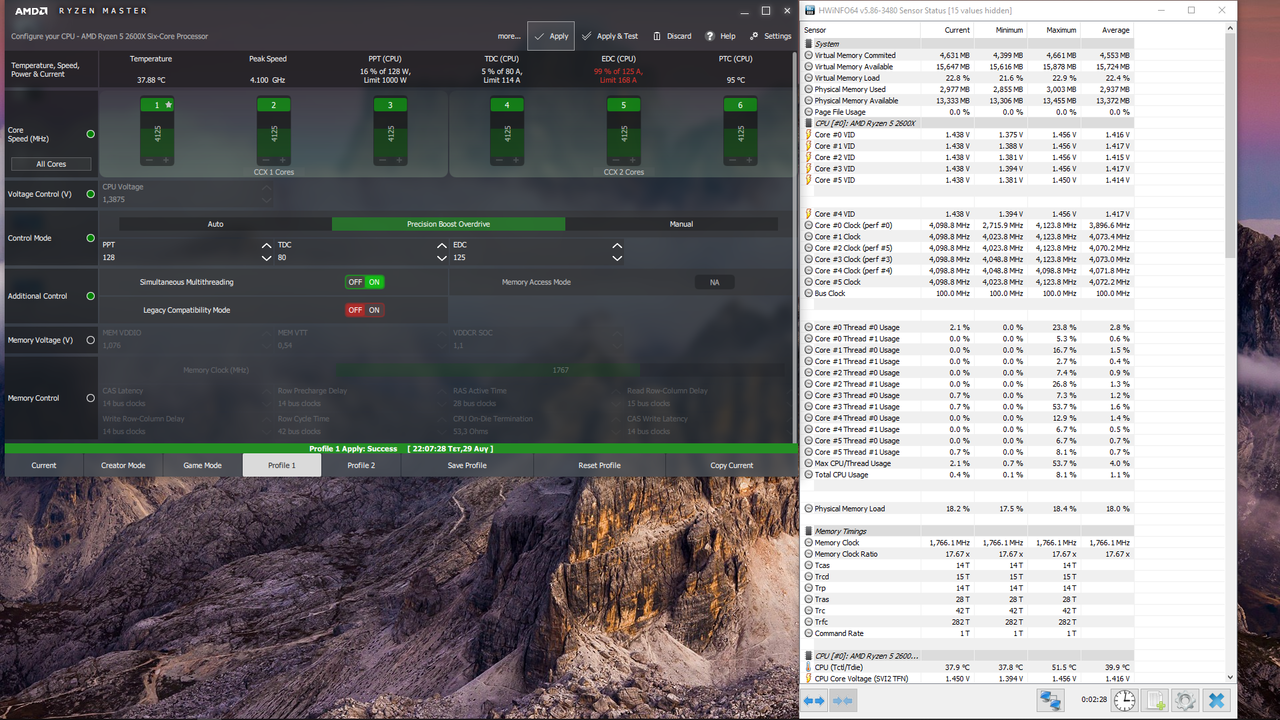Click the Save Profile button
This screenshot has width=1280, height=720.
tap(467, 465)
